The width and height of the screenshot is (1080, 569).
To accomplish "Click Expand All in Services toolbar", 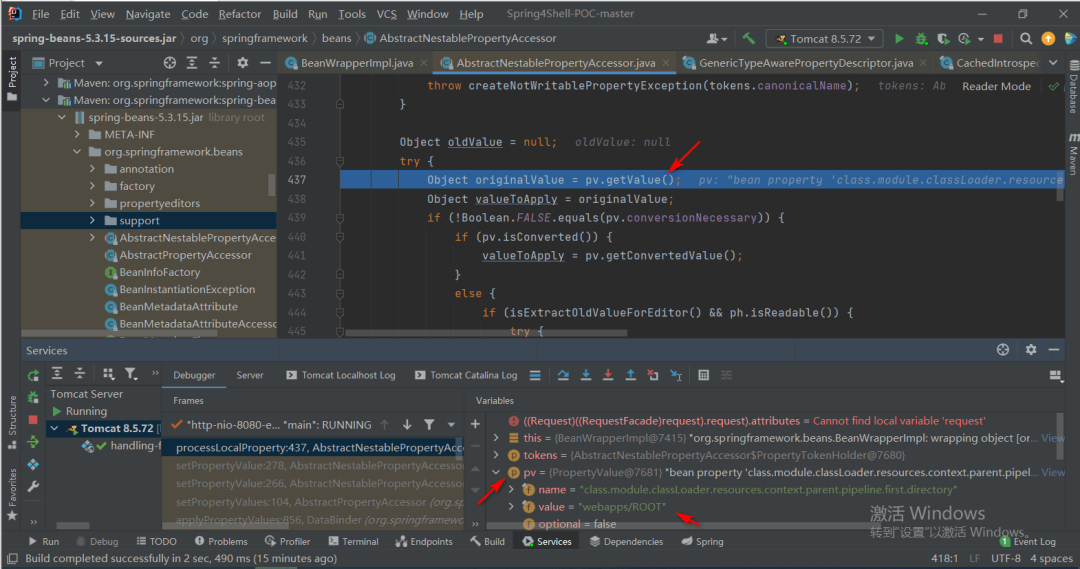I will coord(57,373).
